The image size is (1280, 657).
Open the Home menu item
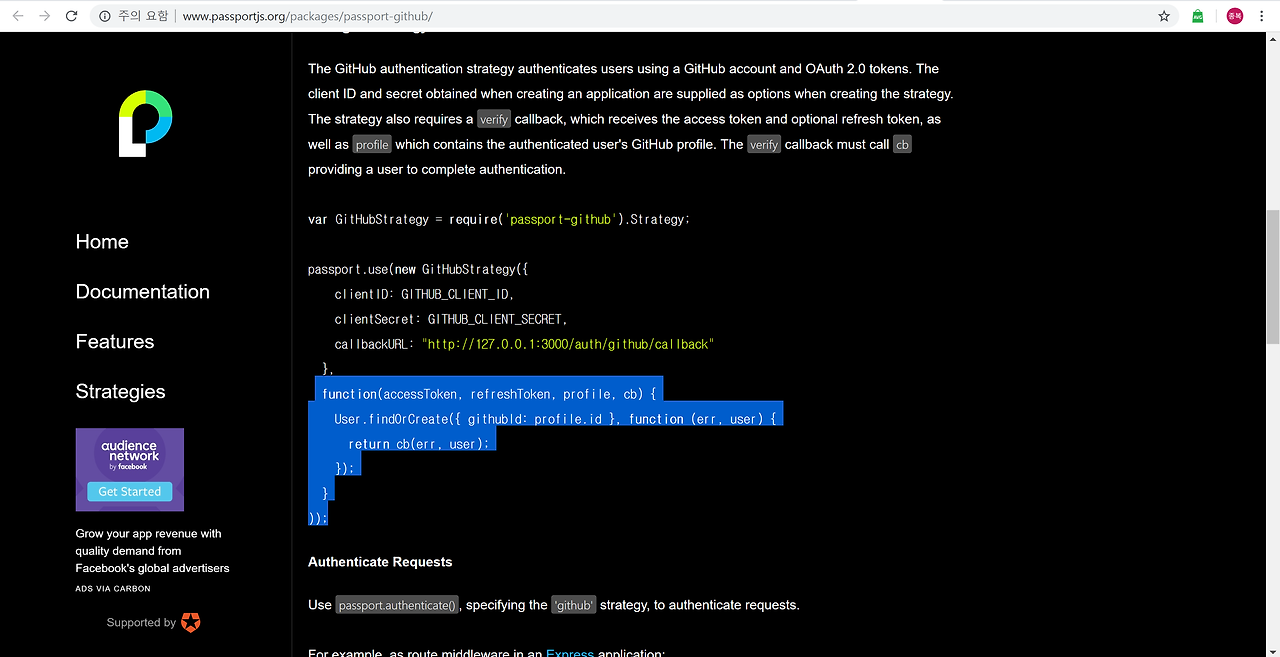[x=102, y=242]
